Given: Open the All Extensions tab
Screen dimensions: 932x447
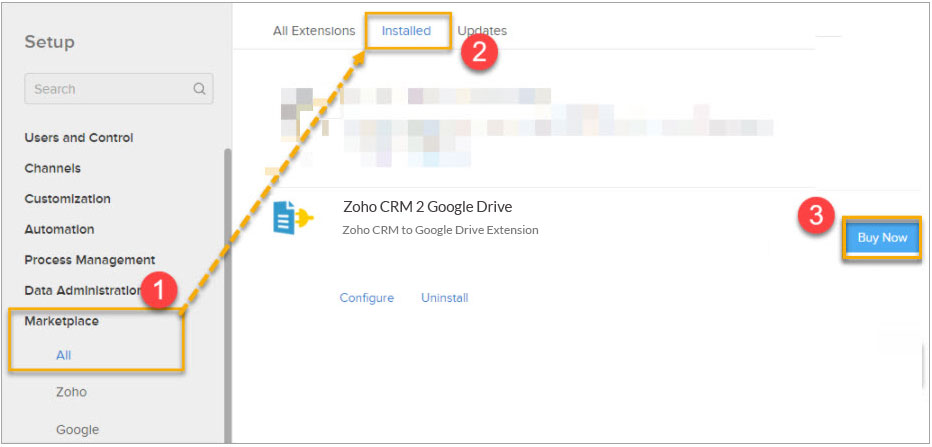Looking at the screenshot, I should tap(314, 31).
